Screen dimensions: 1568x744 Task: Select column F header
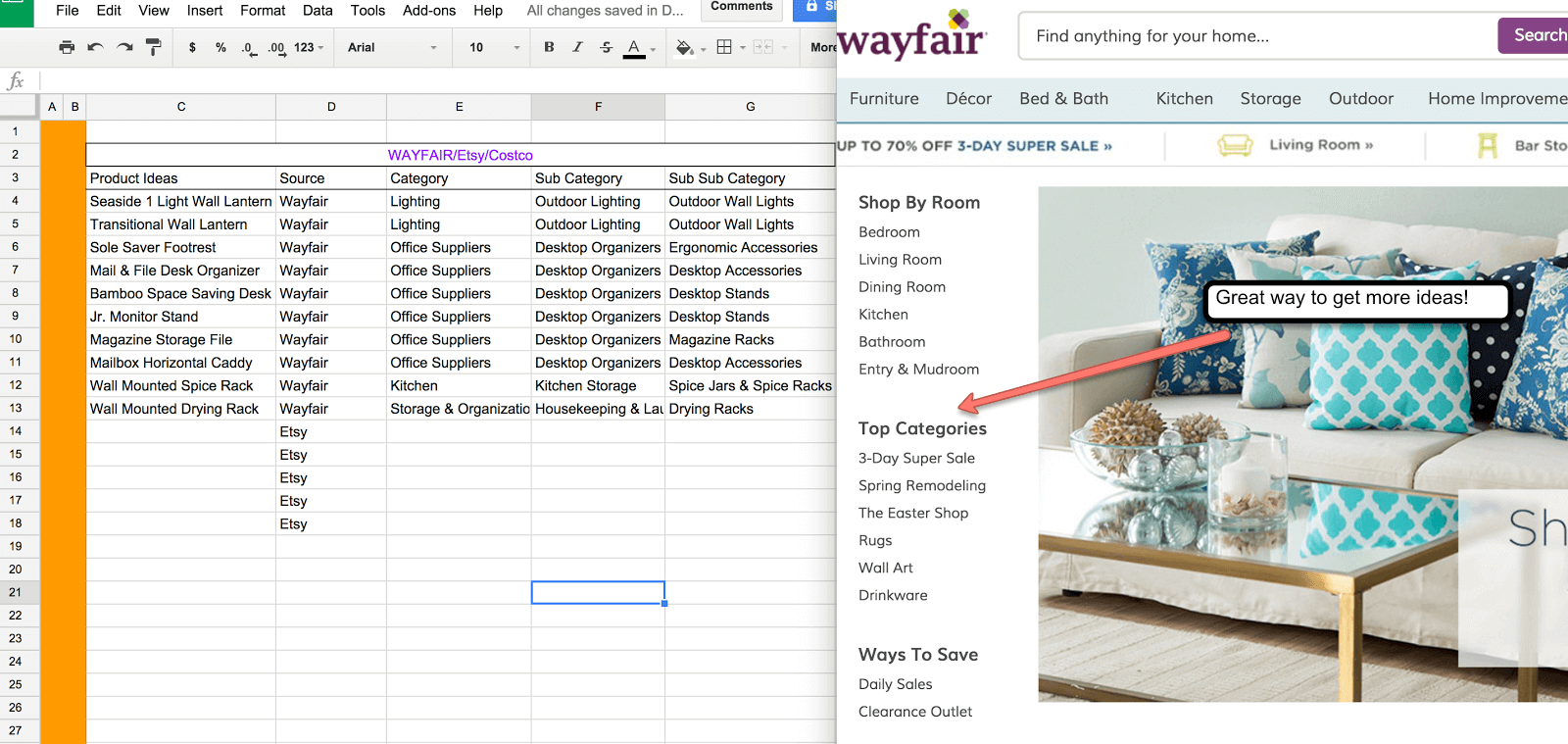(x=598, y=106)
